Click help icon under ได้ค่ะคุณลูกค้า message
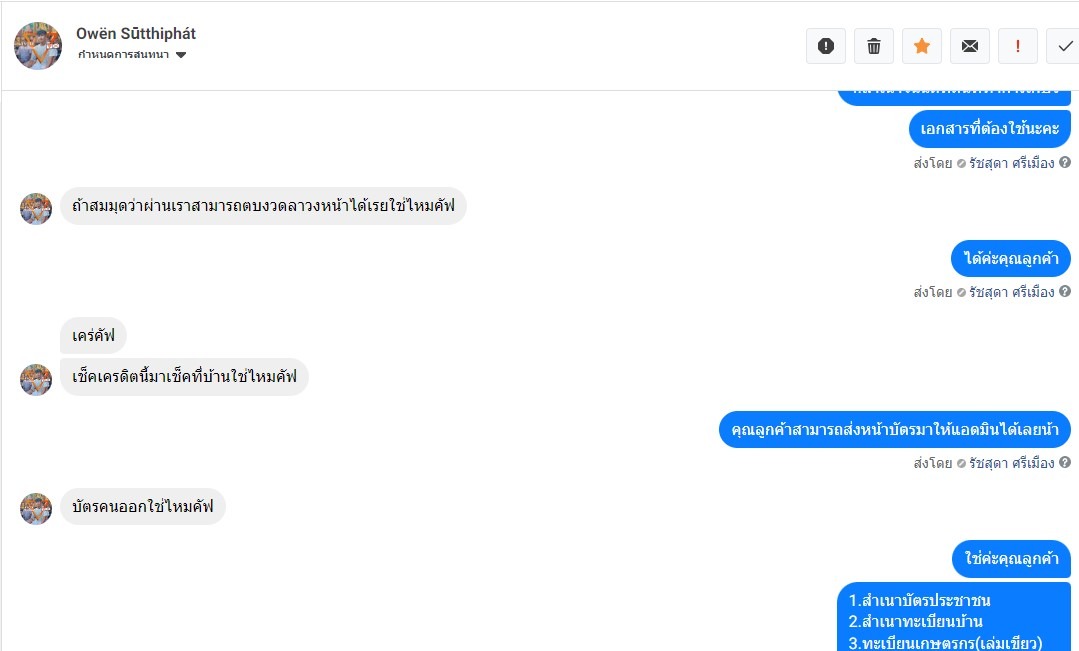The image size is (1079, 651). coord(1065,291)
